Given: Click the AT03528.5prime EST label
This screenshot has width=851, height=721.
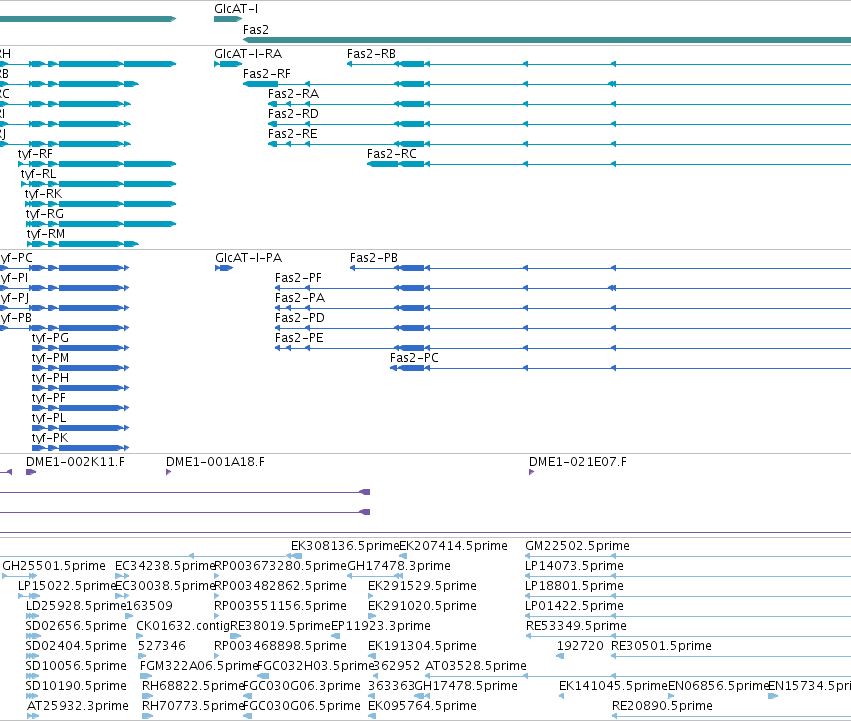Looking at the screenshot, I should click(476, 666).
